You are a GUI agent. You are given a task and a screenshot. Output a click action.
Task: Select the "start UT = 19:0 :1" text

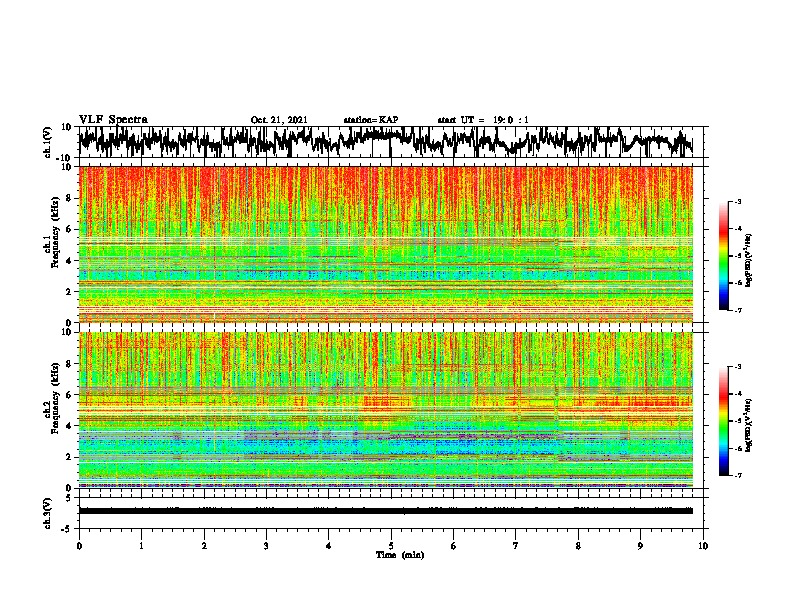click(483, 120)
